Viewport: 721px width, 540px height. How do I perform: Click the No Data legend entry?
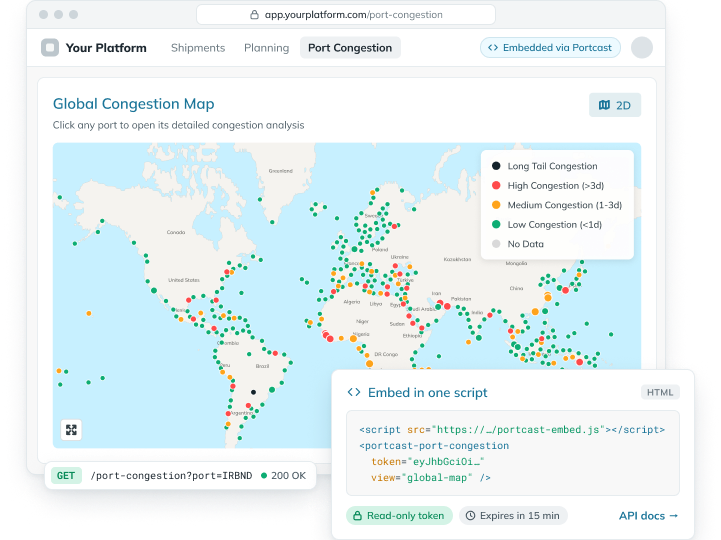[518, 244]
